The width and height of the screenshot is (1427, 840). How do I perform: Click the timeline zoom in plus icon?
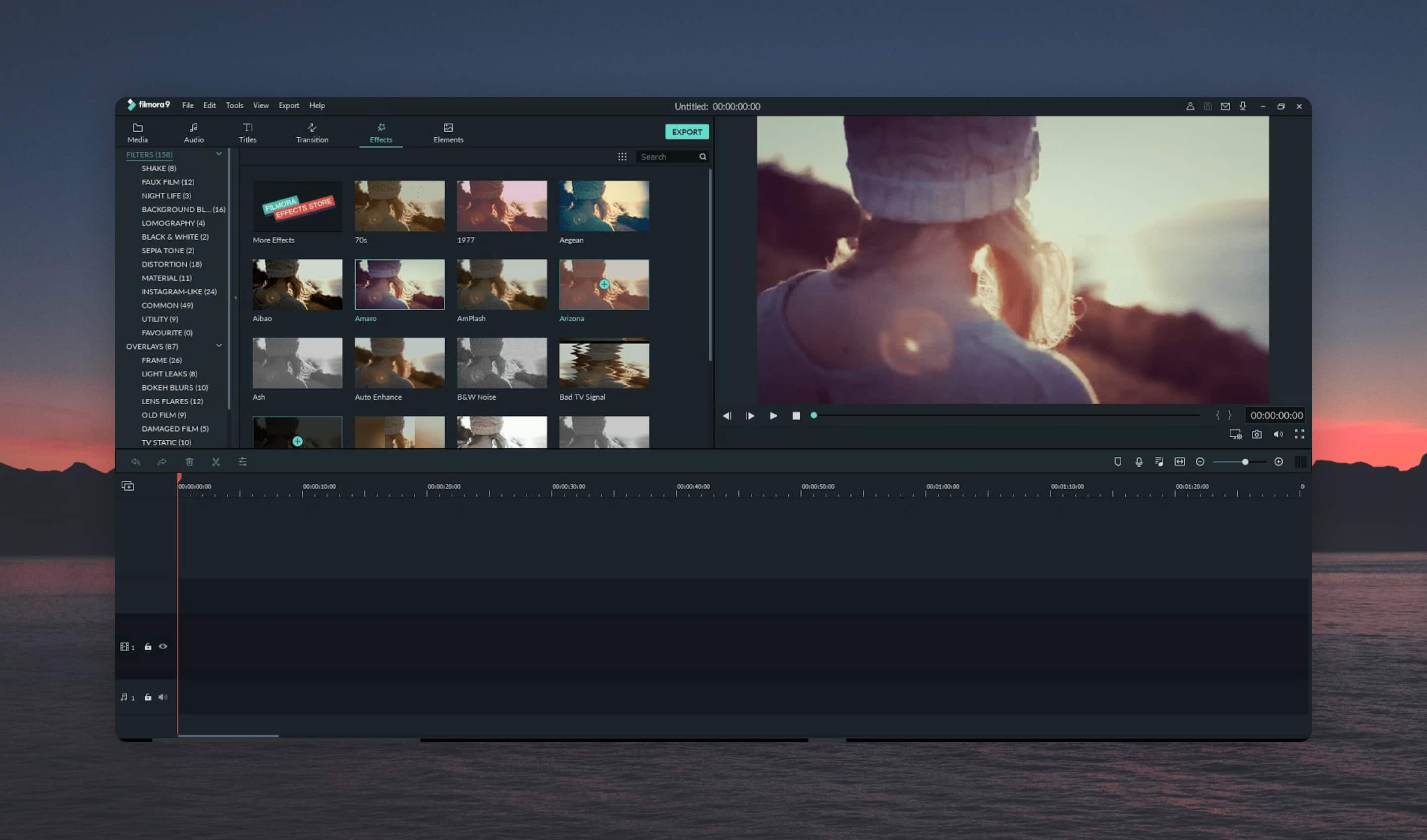(x=1279, y=462)
